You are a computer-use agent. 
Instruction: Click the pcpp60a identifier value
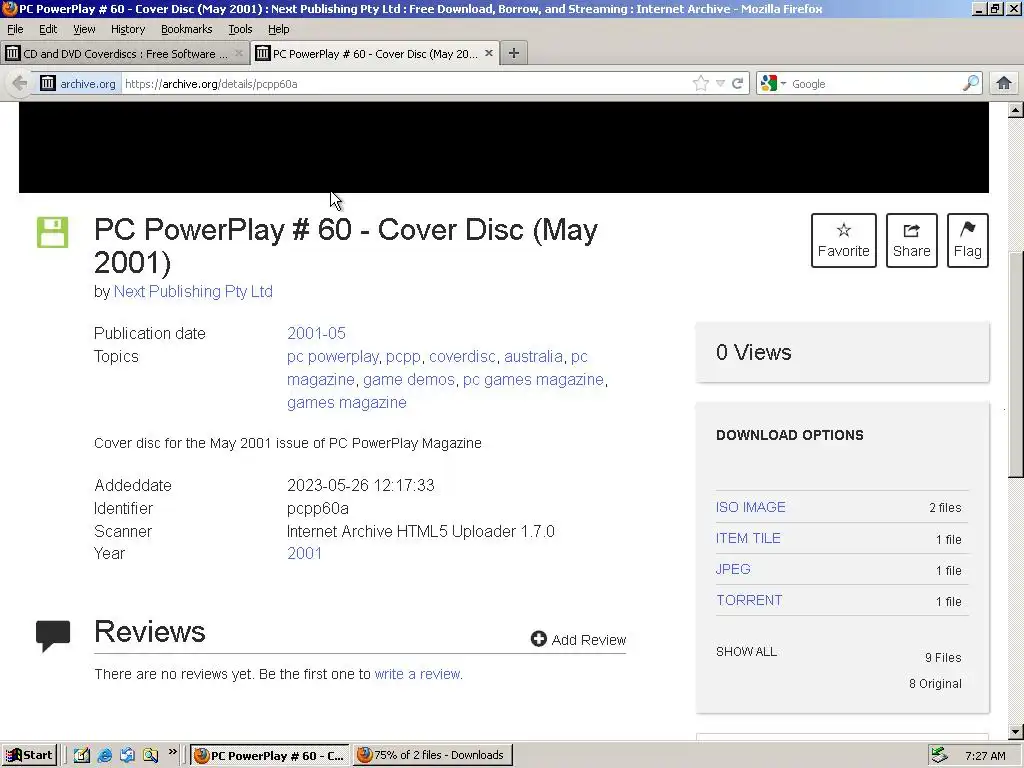[317, 508]
